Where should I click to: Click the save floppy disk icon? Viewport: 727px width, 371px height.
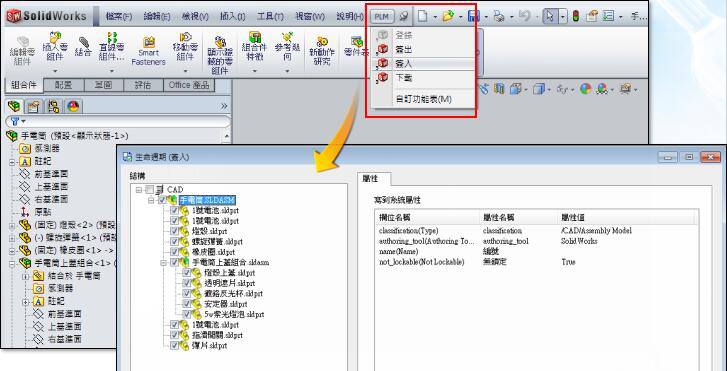tap(473, 17)
